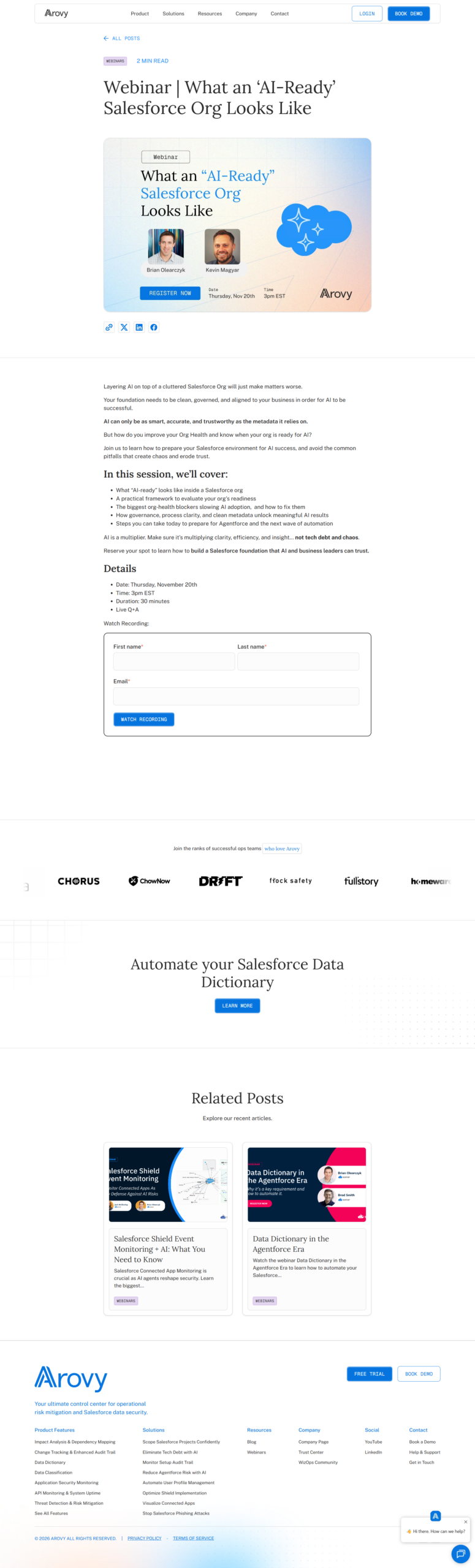Open the Privacy Policy footer link

[x=145, y=1538]
